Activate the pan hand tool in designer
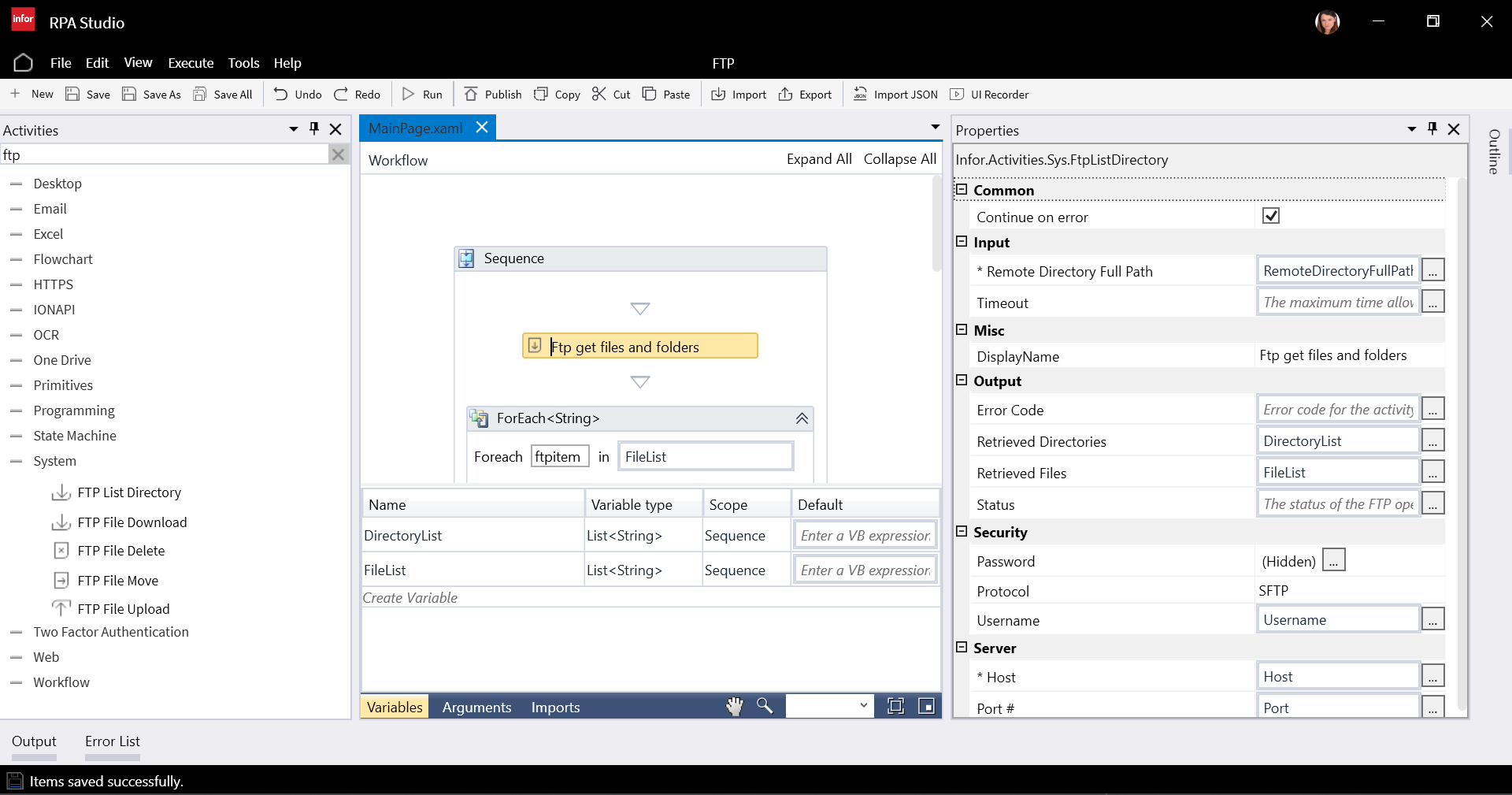The height and width of the screenshot is (795, 1512). [734, 707]
